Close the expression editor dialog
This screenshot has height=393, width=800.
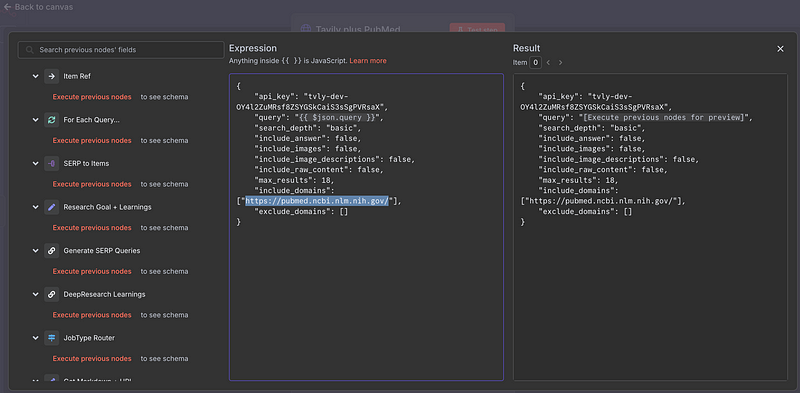click(x=780, y=49)
